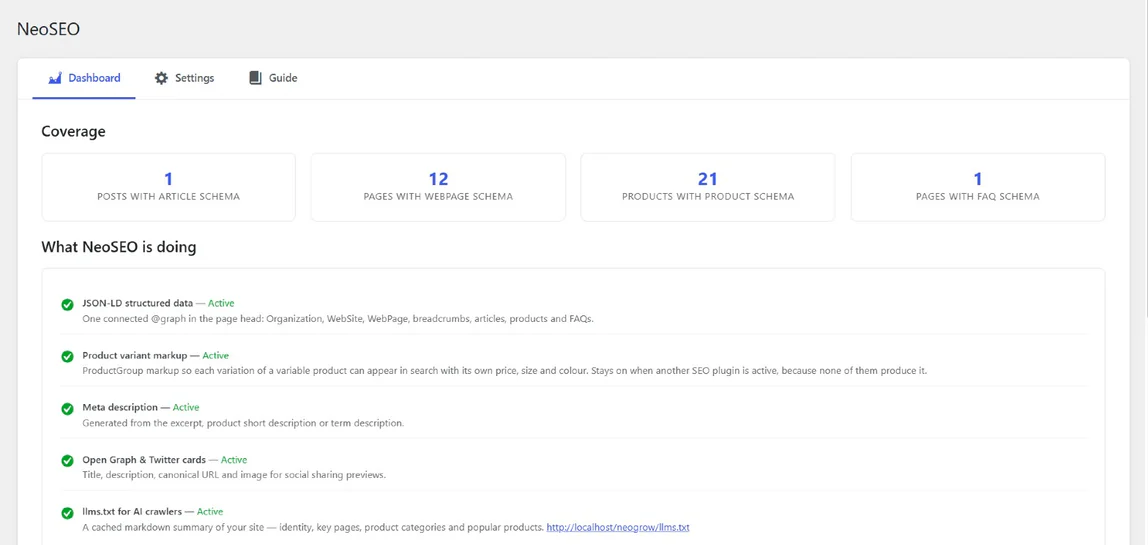
Task: Click the Settings gear icon
Action: (161, 78)
